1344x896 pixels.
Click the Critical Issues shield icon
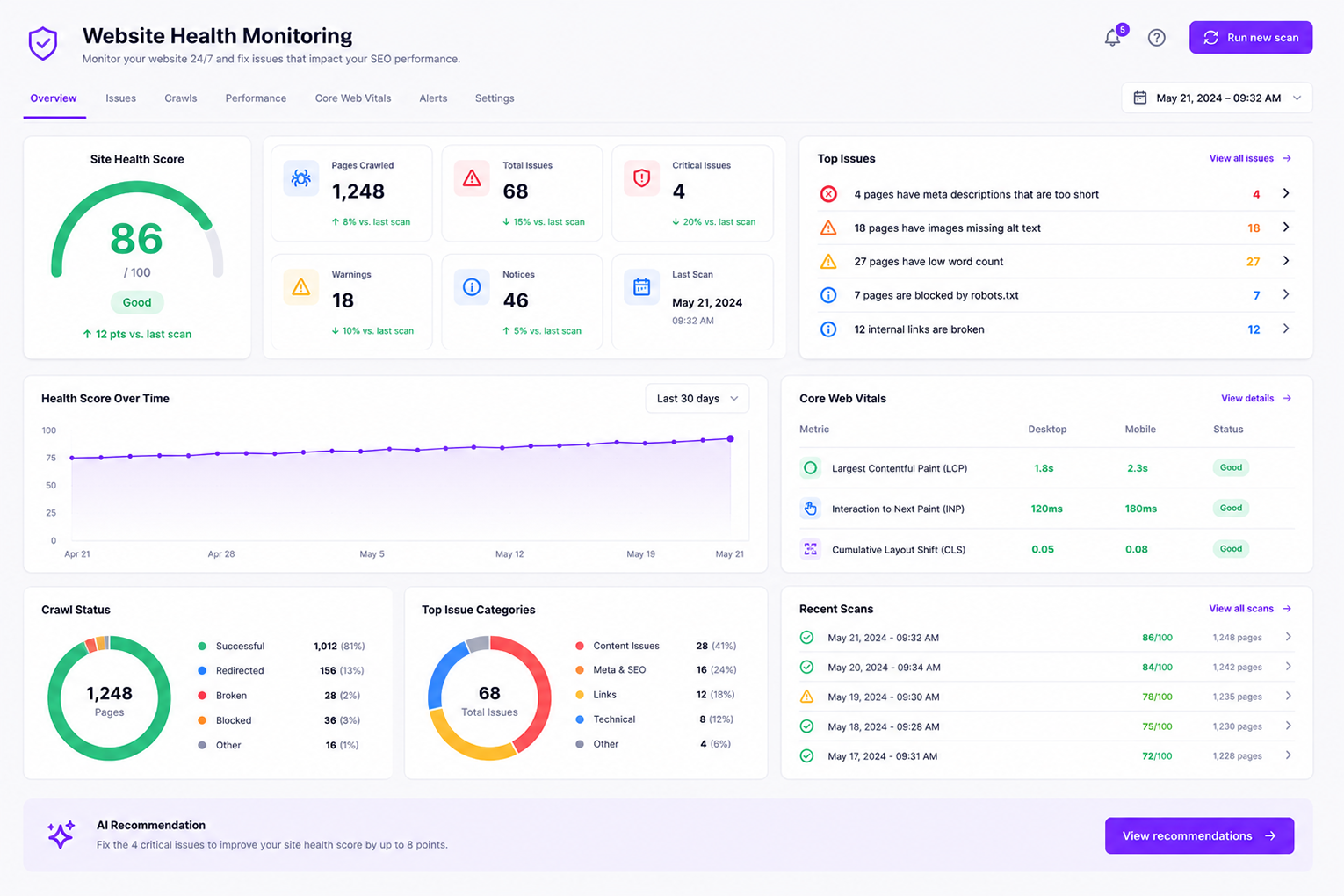(x=641, y=178)
